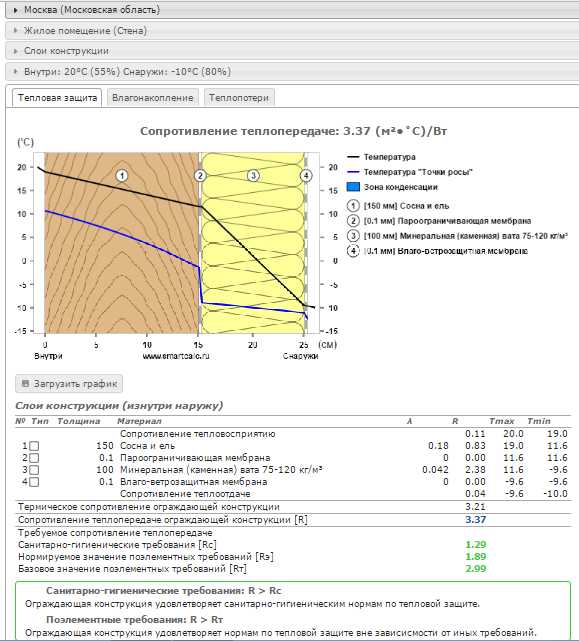Viewport: 579px width, 641px height.
Task: Click layer marker 2 on the chart
Action: click(x=200, y=175)
